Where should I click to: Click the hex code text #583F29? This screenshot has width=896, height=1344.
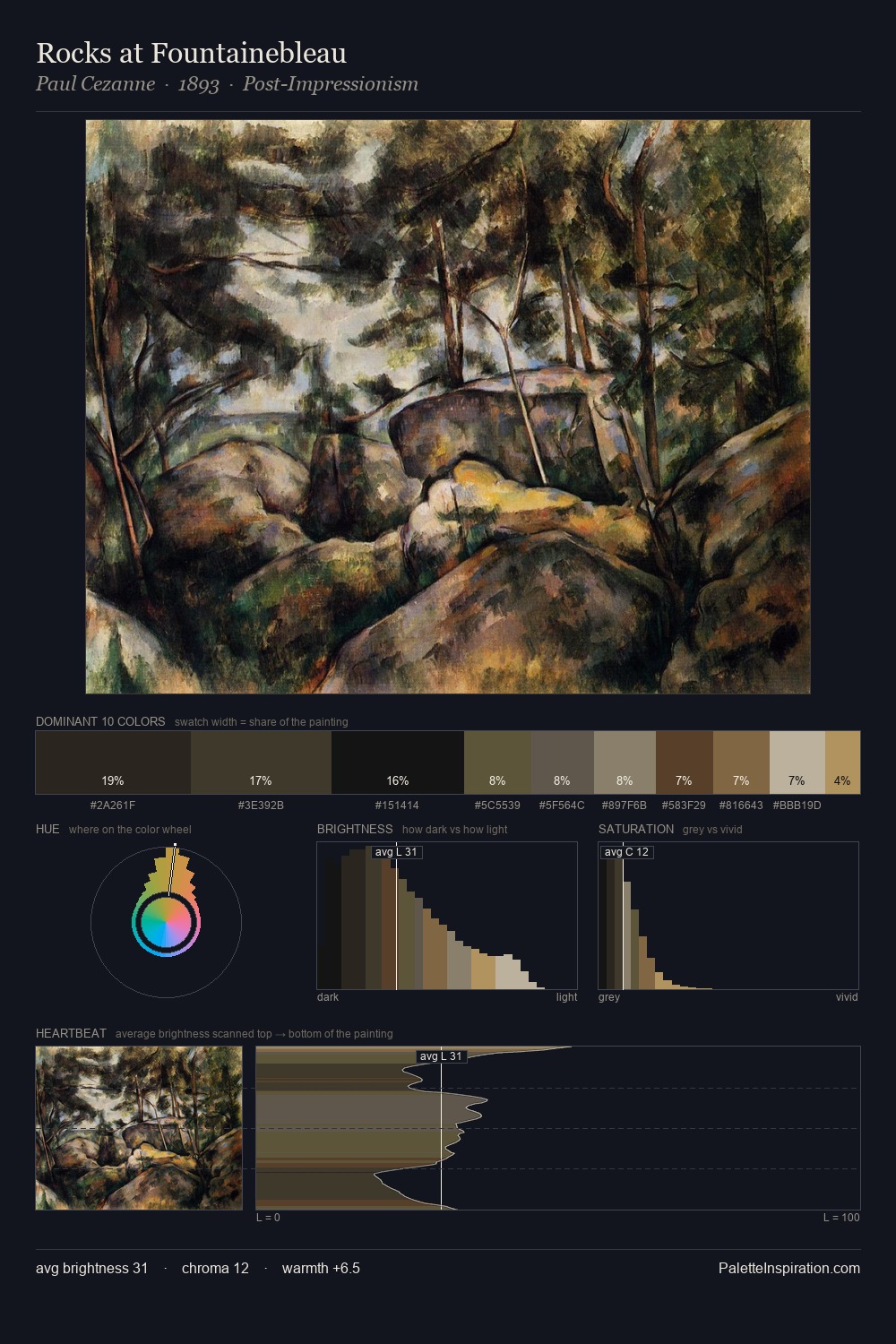pos(684,806)
